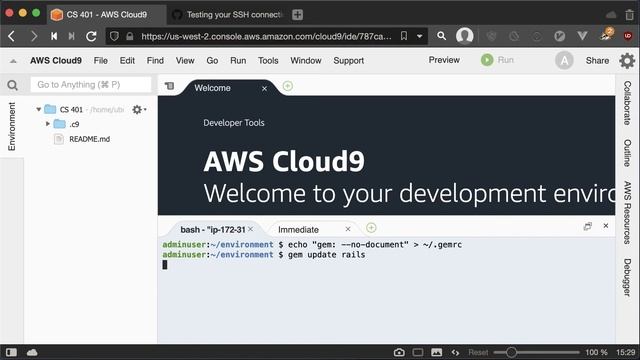640x360 pixels.
Task: Open the user avatar A
Action: pyautogui.click(x=564, y=60)
